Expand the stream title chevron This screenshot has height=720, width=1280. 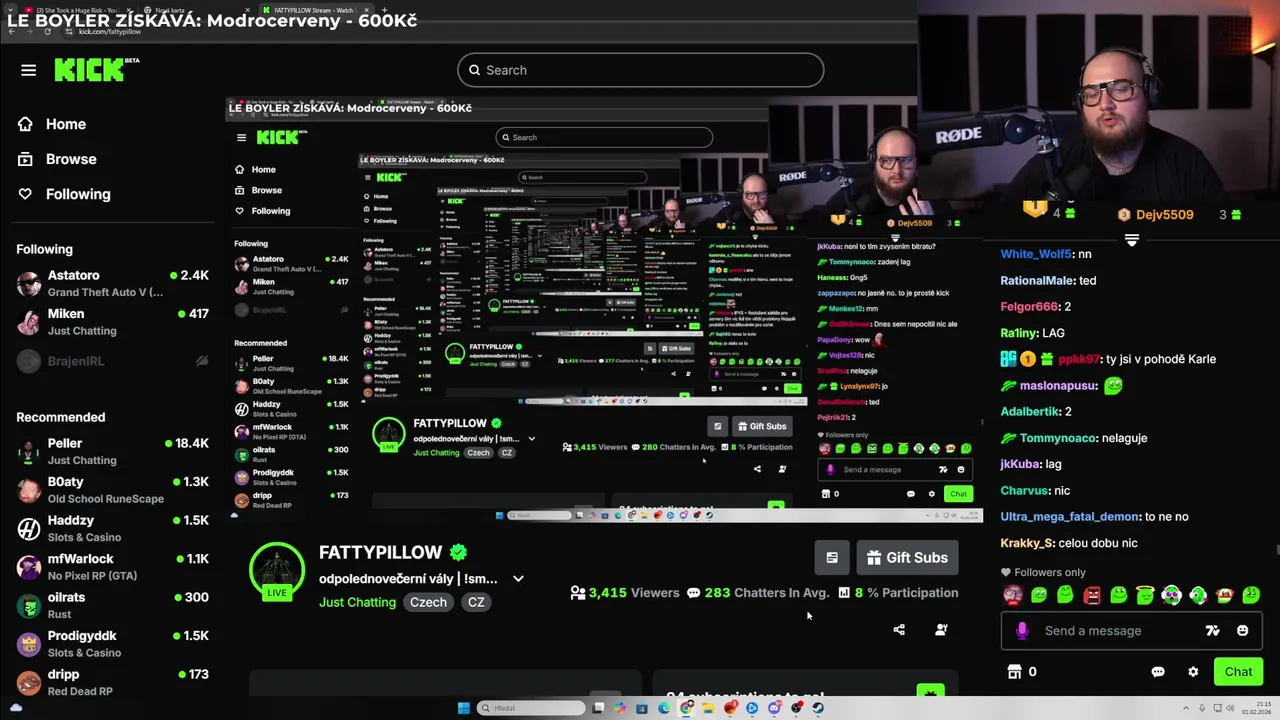tap(518, 579)
